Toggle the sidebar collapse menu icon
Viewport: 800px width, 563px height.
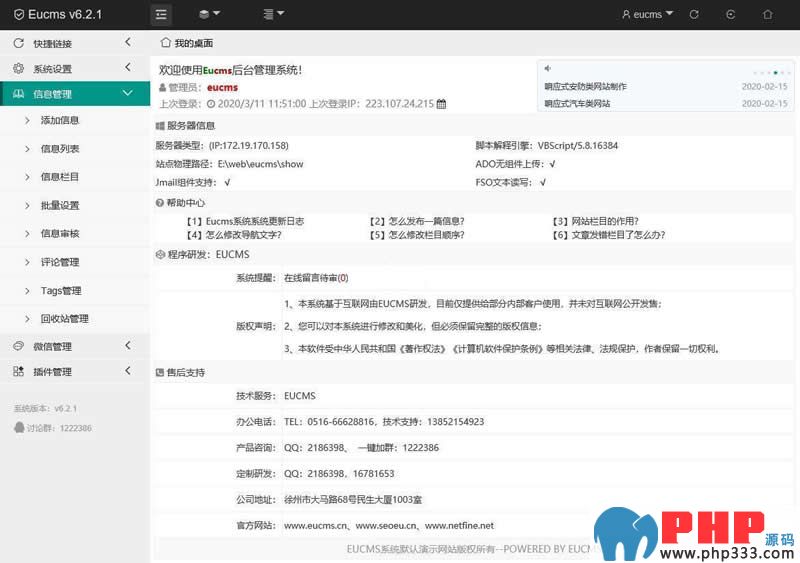(161, 14)
